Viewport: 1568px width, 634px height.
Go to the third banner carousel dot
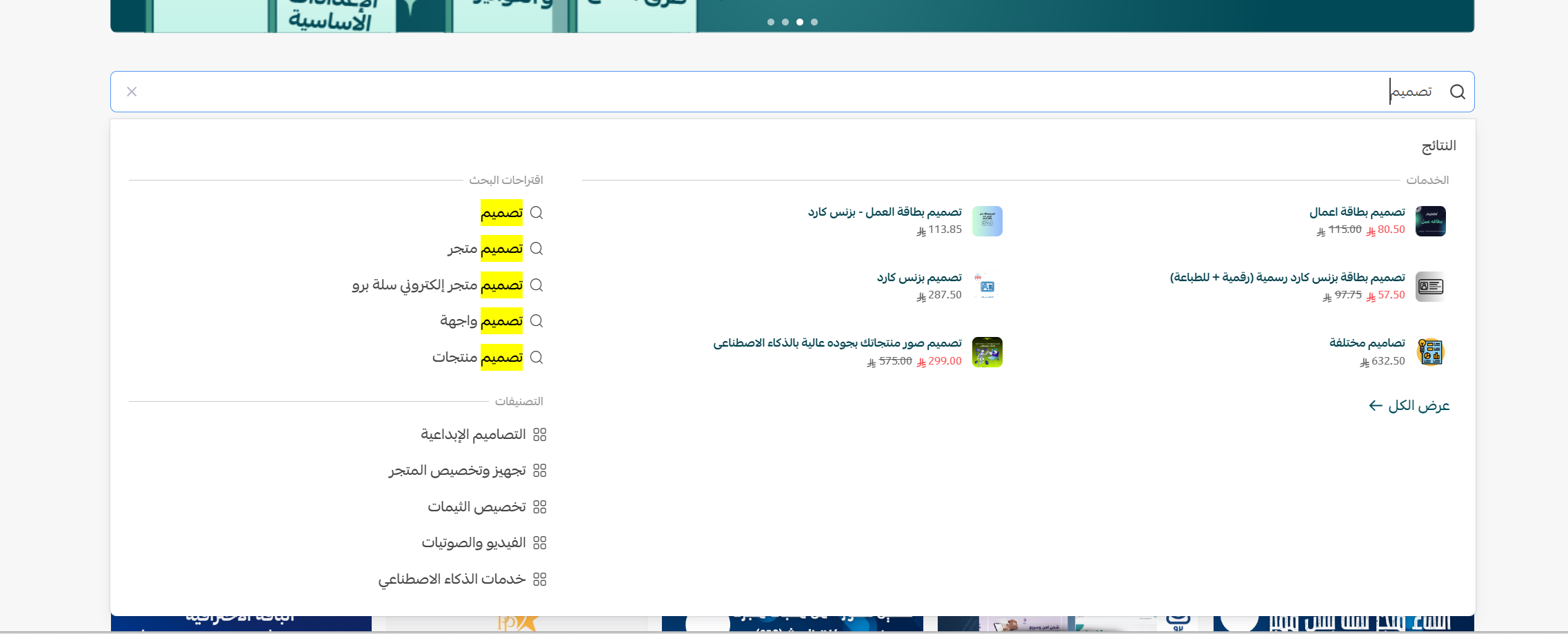pyautogui.click(x=800, y=22)
